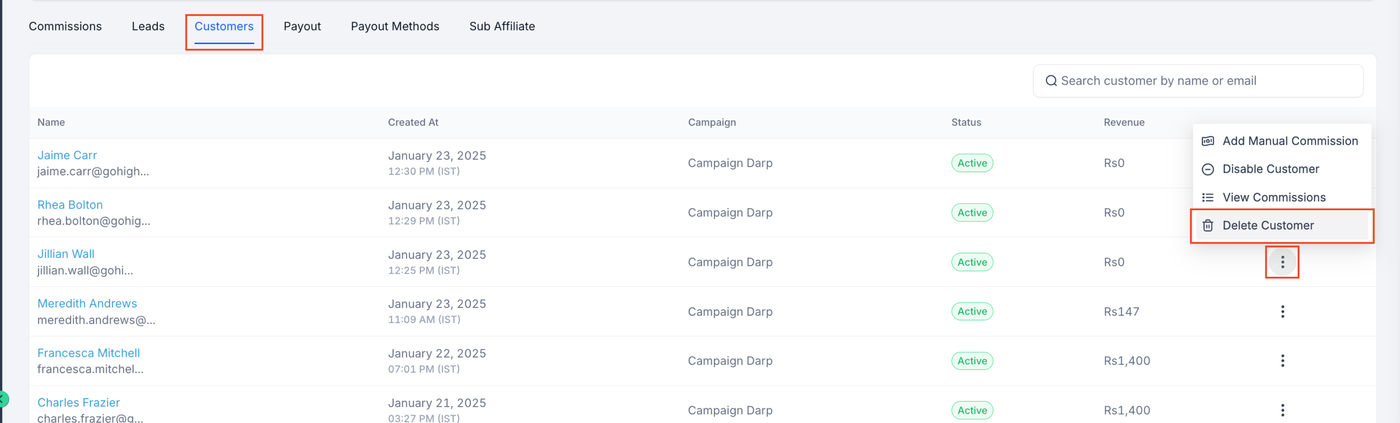Choose Delete Customer from the menu
1400x423 pixels.
point(1268,226)
